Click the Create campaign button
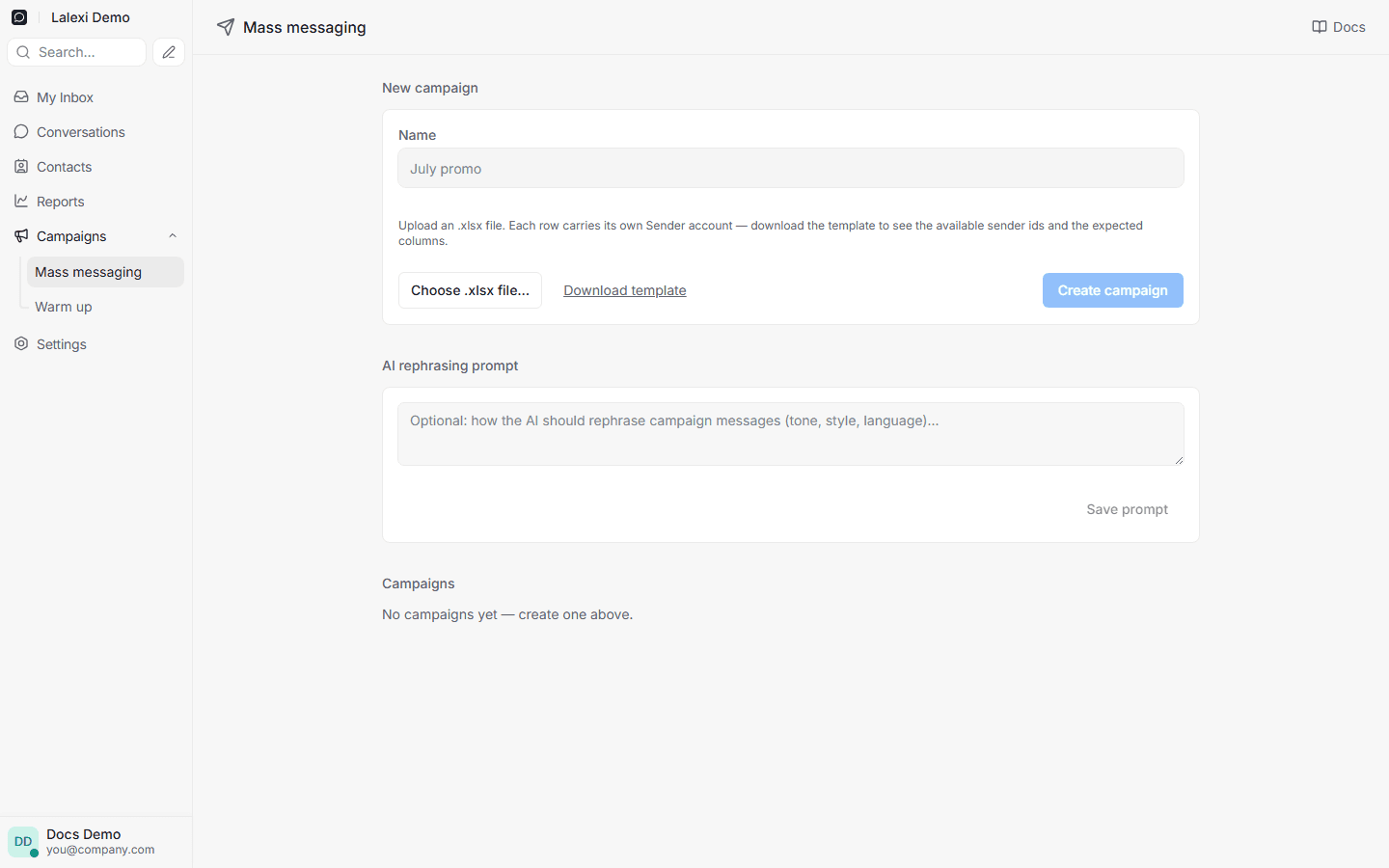 (x=1113, y=290)
